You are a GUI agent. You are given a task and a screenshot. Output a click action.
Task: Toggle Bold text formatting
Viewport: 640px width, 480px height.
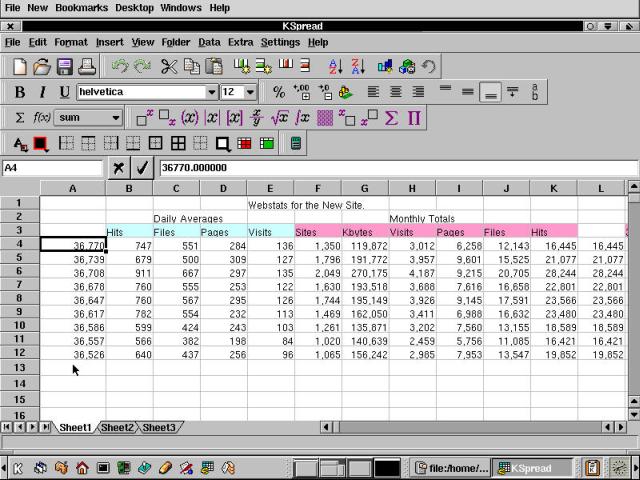click(20, 92)
